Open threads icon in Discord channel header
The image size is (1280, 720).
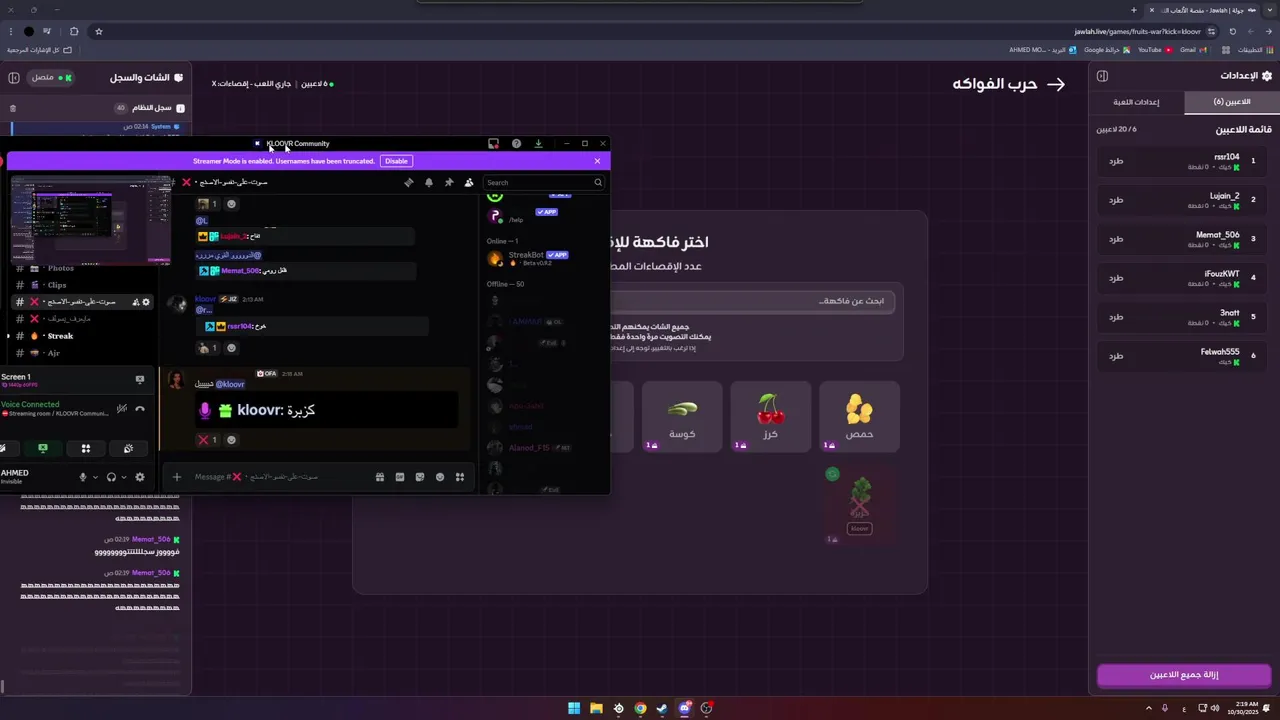point(408,182)
